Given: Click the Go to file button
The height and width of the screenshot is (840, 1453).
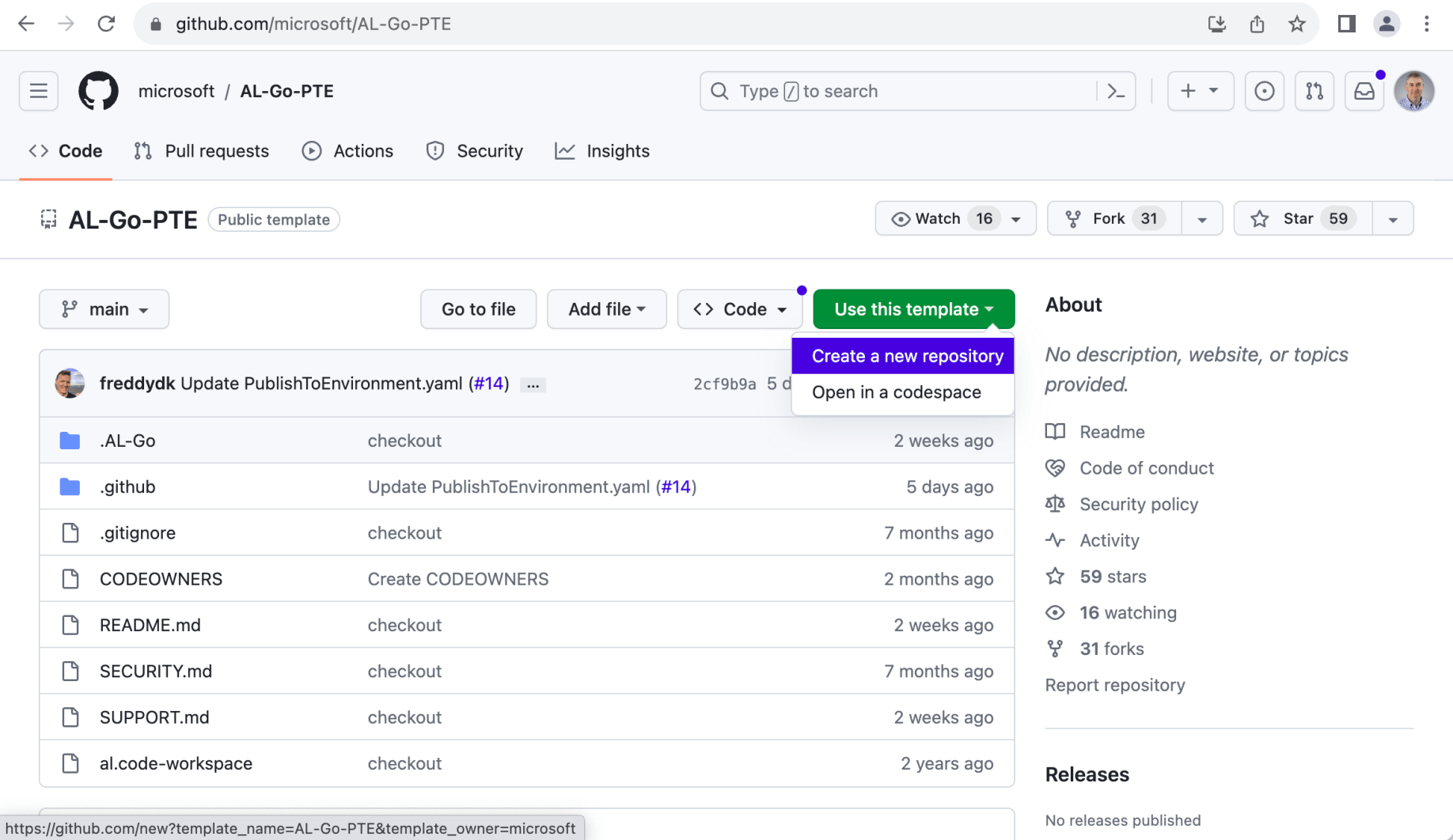Looking at the screenshot, I should [478, 309].
